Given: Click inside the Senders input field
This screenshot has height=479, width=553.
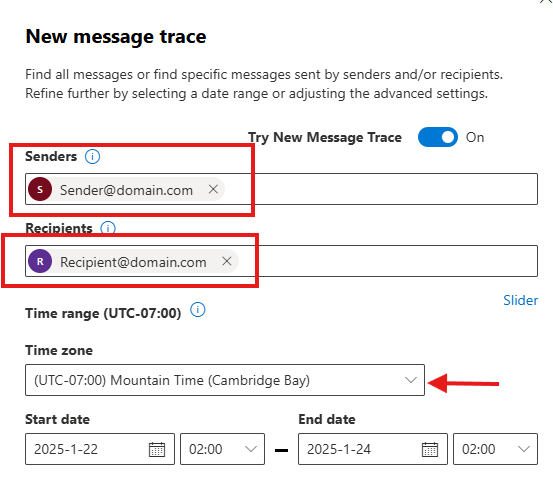Looking at the screenshot, I should (x=381, y=189).
